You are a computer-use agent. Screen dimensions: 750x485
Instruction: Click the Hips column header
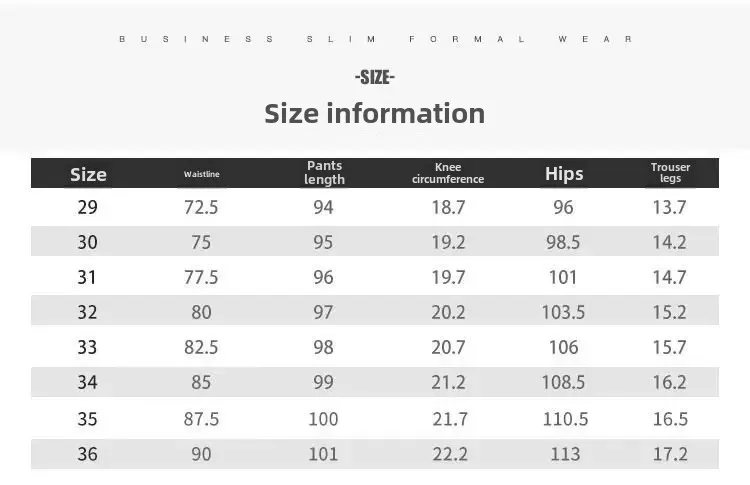pos(564,174)
